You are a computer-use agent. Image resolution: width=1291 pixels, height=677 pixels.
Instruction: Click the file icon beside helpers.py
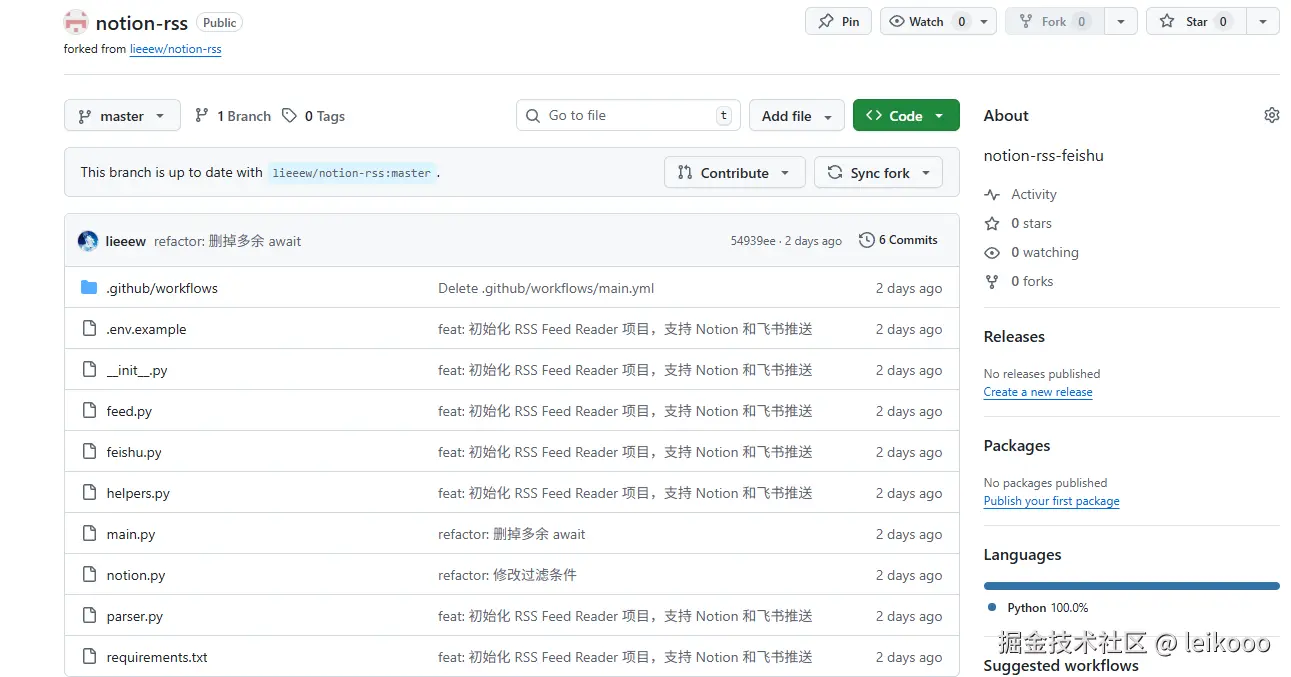point(89,493)
